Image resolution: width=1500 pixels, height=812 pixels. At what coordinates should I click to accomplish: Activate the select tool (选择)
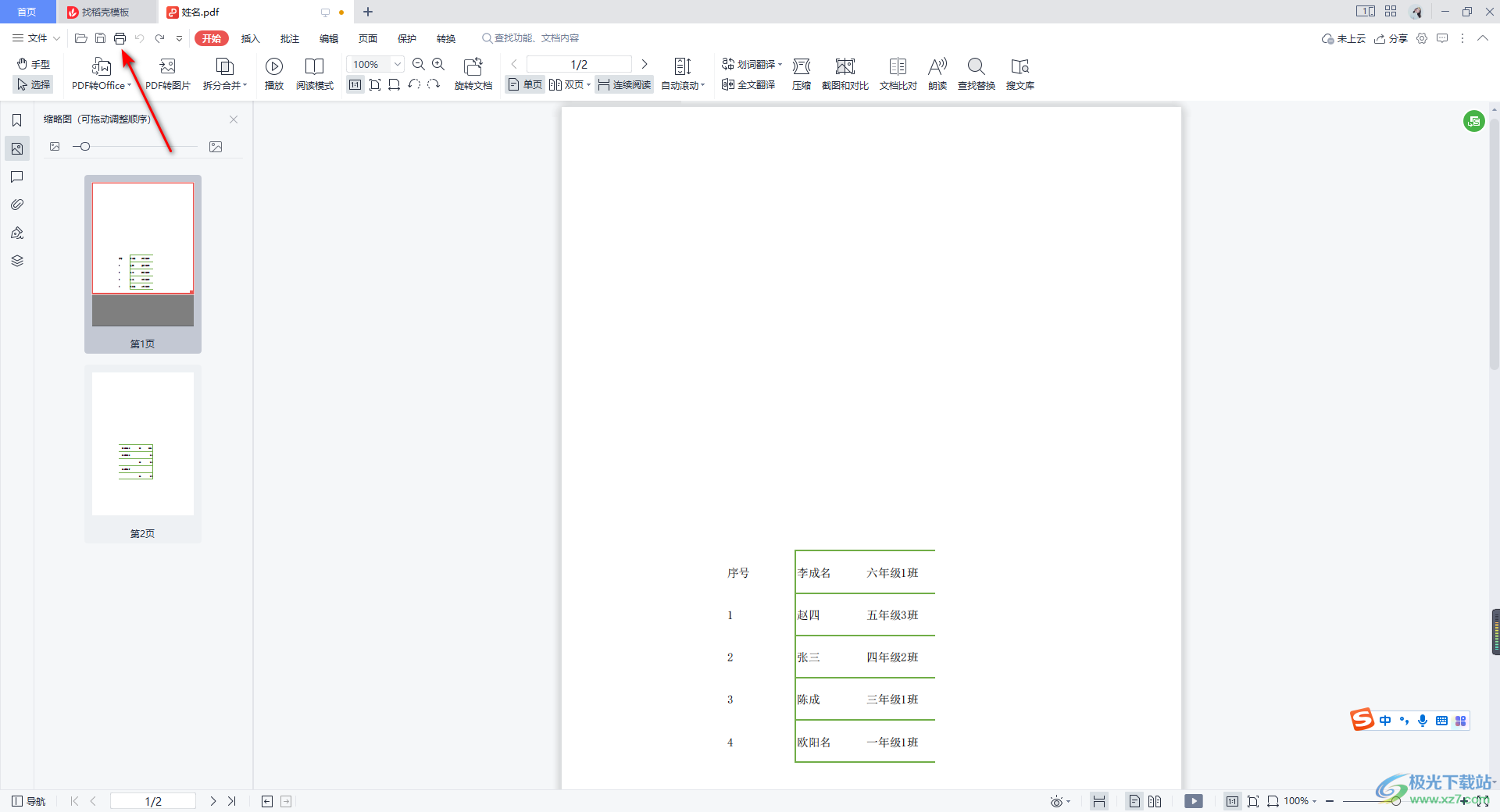(34, 84)
